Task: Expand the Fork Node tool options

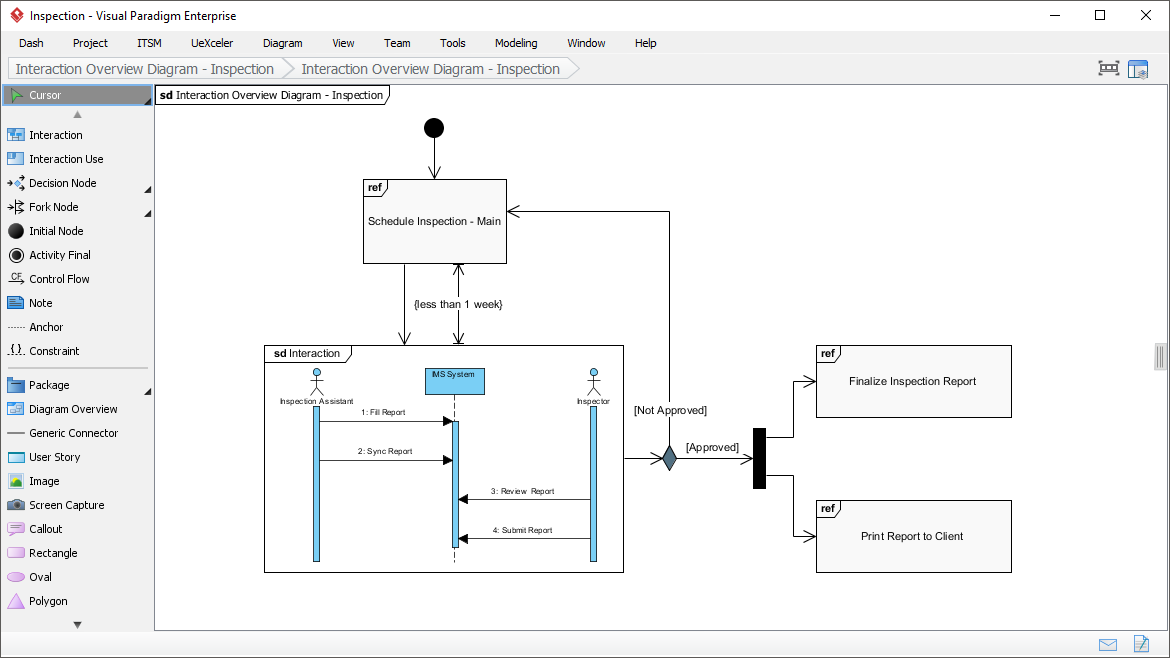Action: coord(147,211)
